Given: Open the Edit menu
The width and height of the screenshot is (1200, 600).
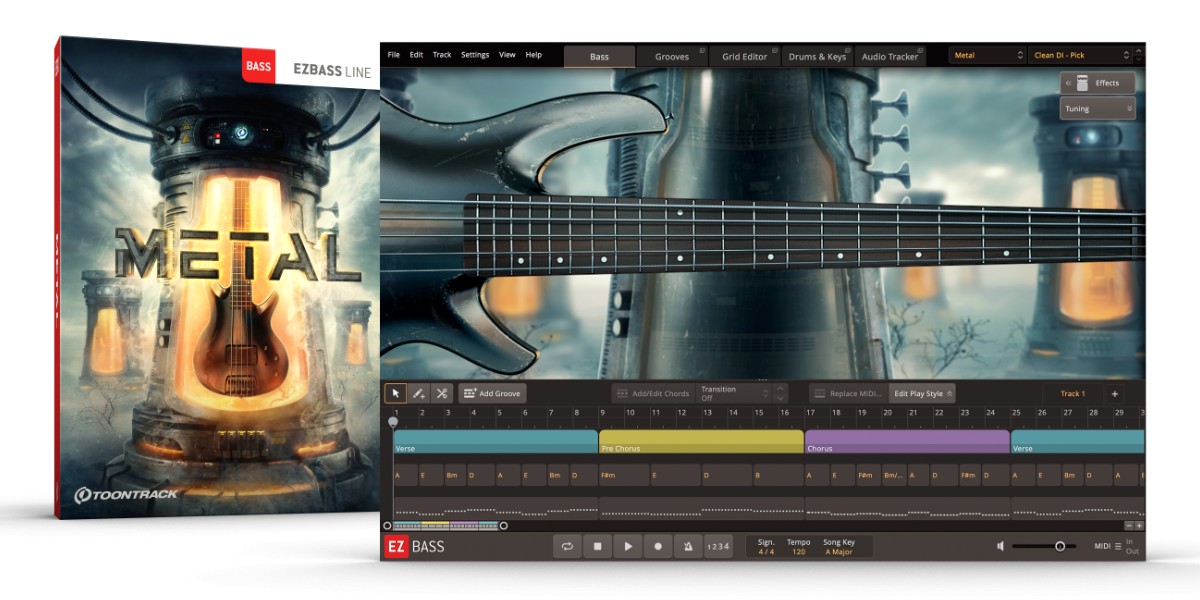Looking at the screenshot, I should point(416,55).
